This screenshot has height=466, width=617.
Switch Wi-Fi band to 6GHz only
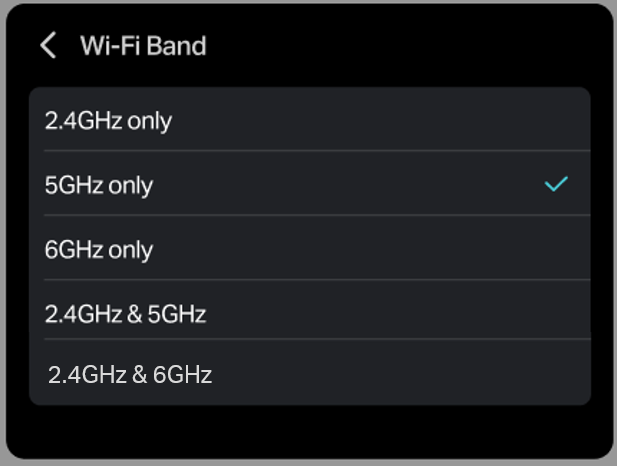click(x=99, y=249)
